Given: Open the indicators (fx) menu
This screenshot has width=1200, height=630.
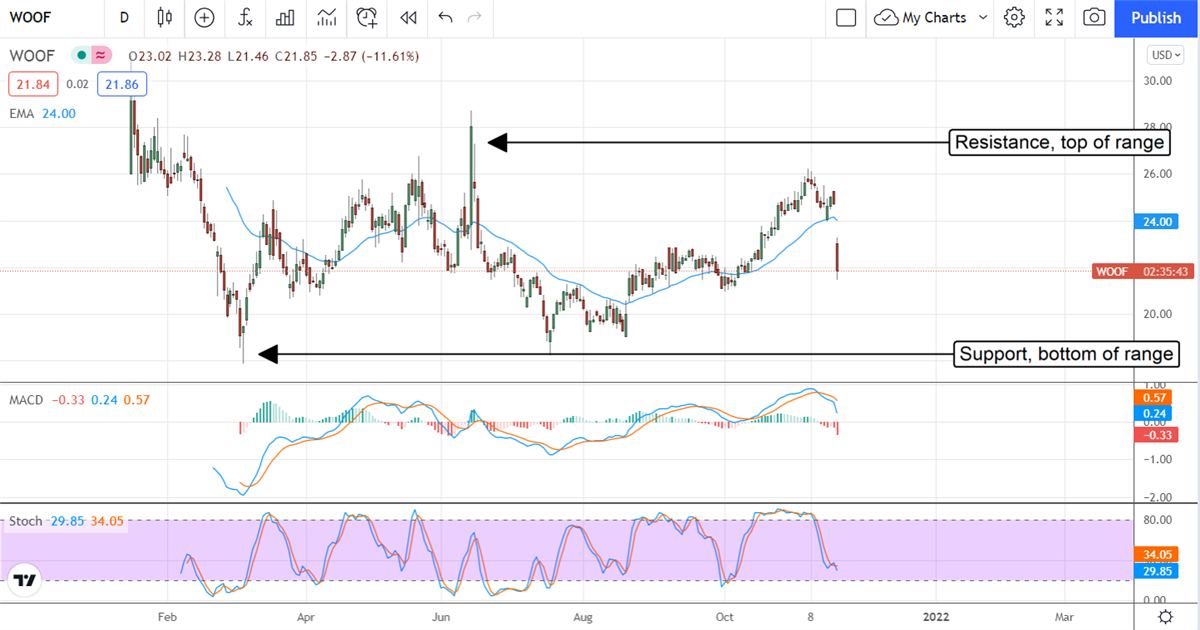Looking at the screenshot, I should 245,17.
